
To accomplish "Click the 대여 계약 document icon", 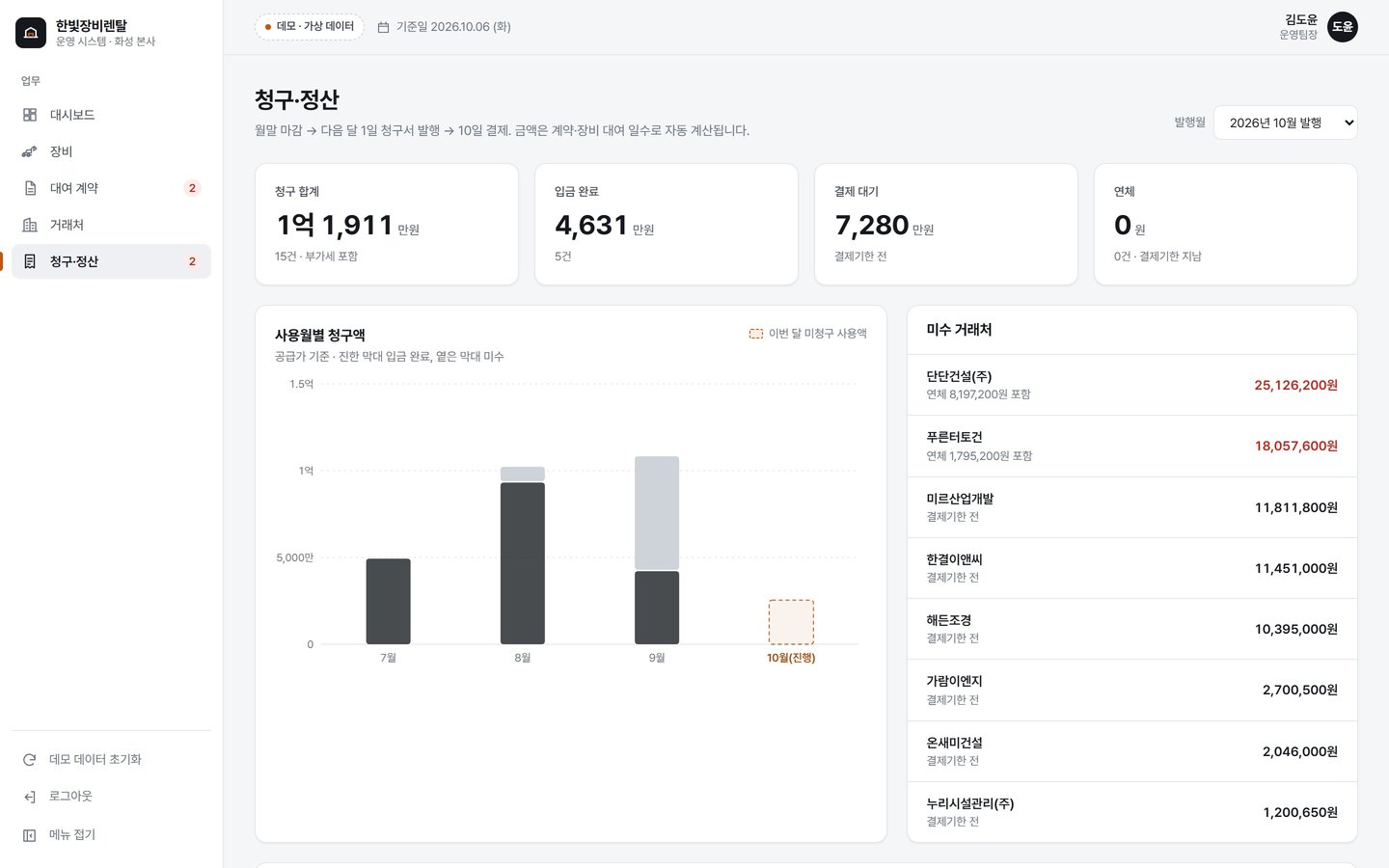I will [30, 188].
